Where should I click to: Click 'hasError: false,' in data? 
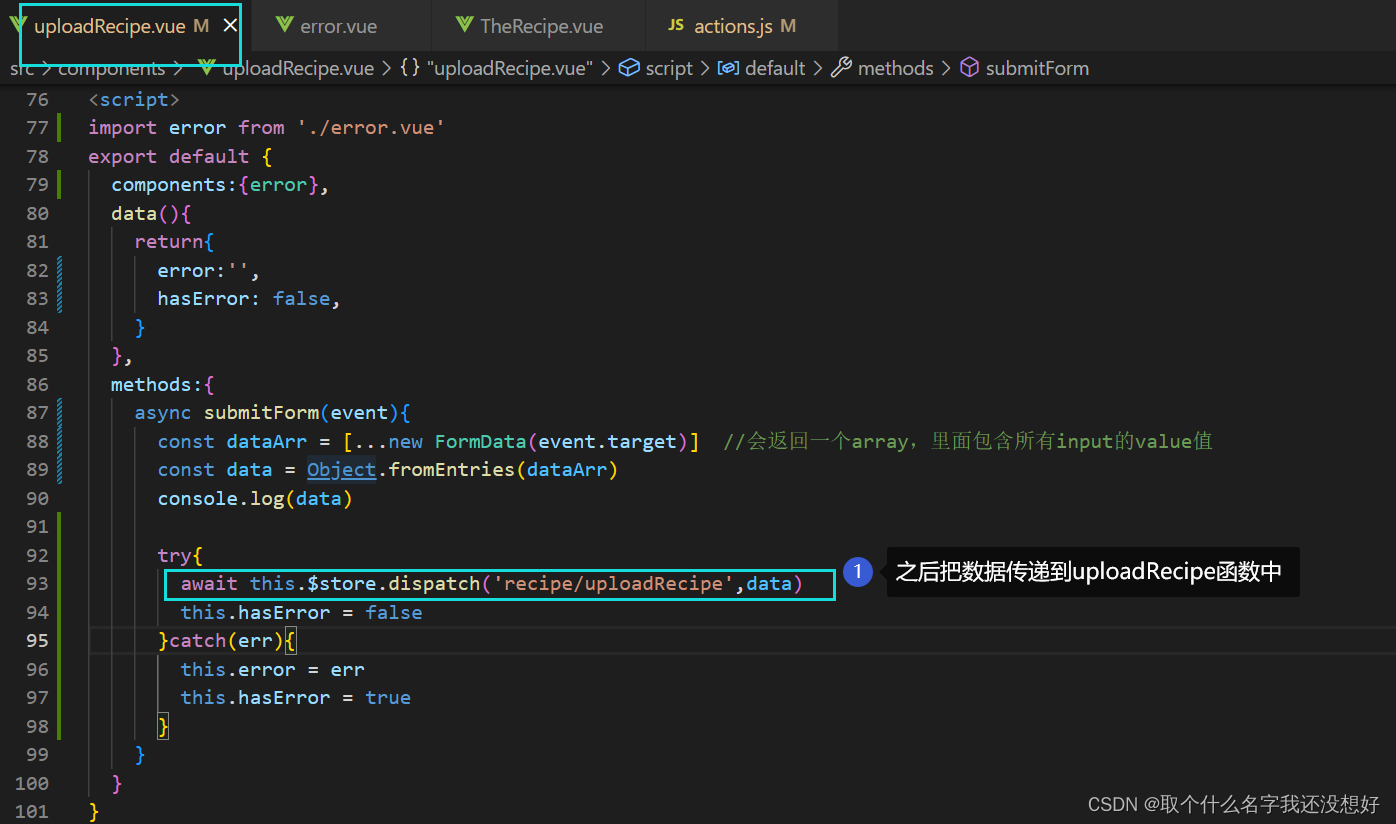click(249, 298)
